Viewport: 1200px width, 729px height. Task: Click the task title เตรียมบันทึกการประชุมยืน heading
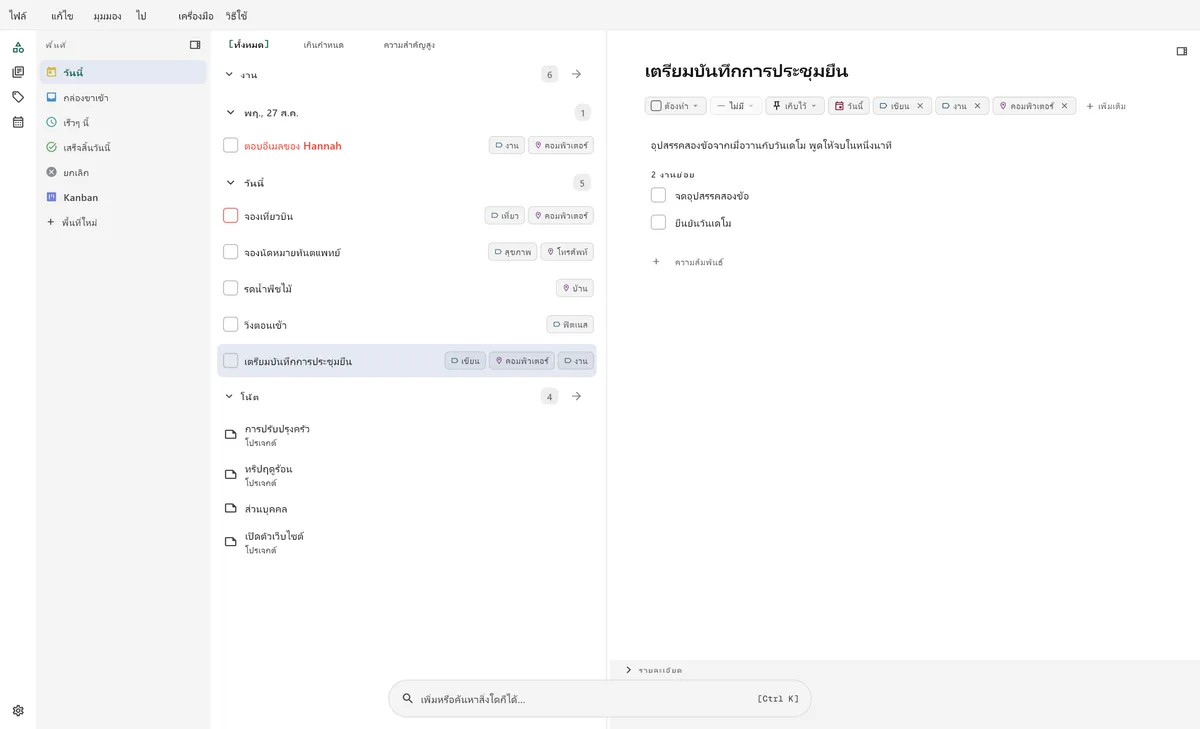pos(747,72)
